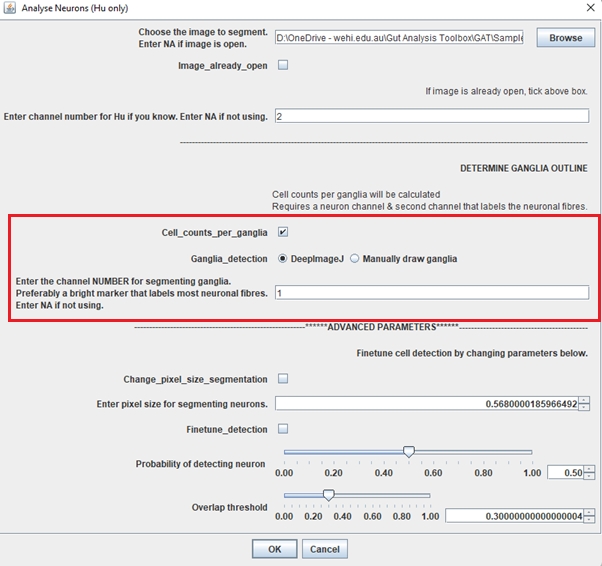Close the Analyse Neurons dialog window

(586, 8)
